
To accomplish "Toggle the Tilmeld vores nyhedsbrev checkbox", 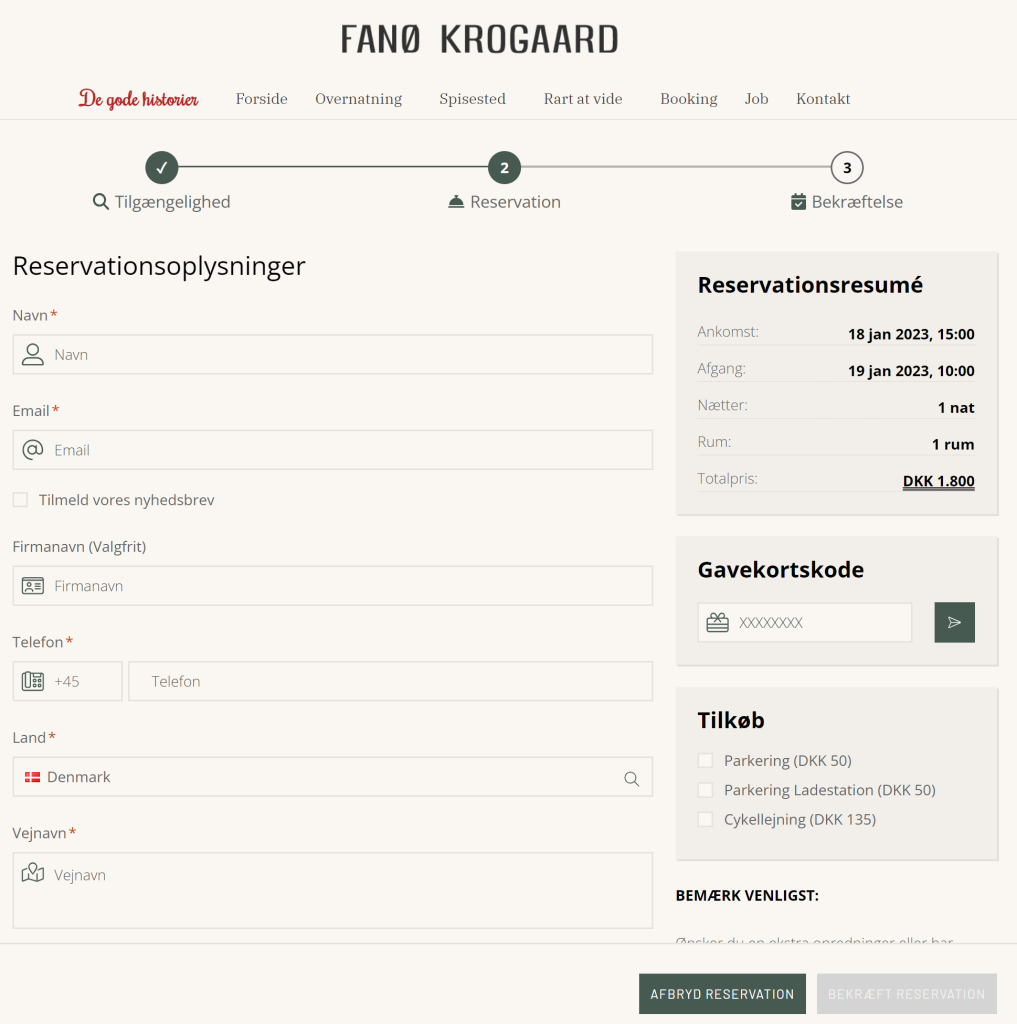I will point(20,500).
